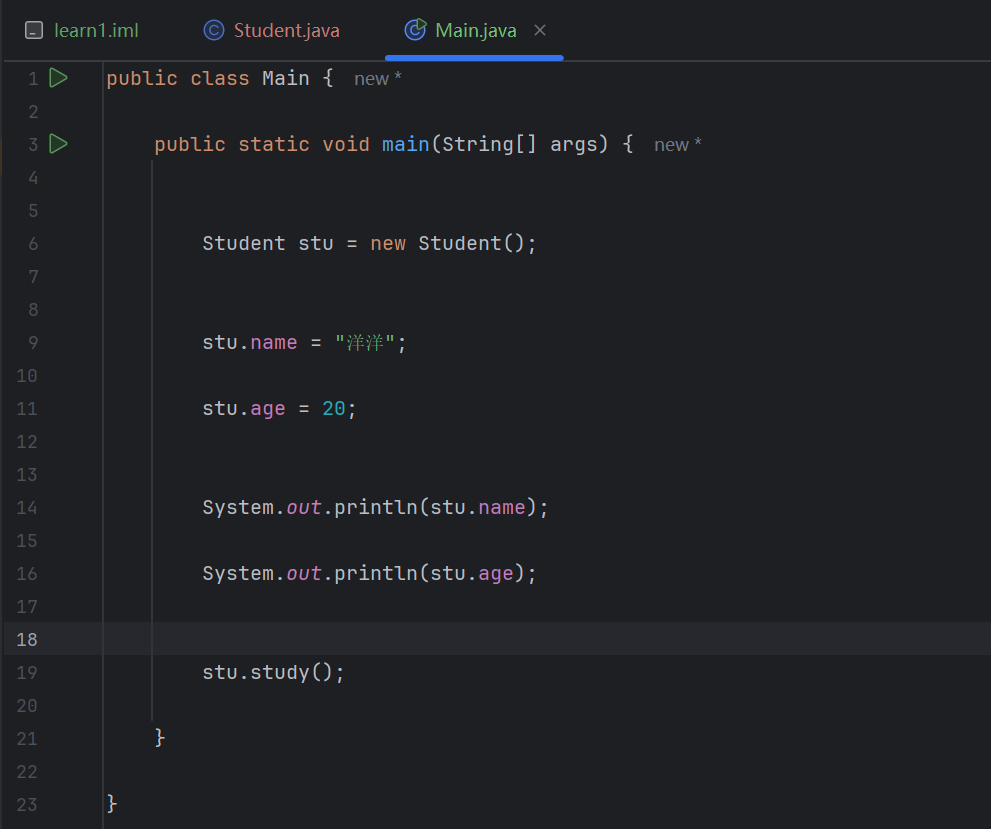Click the closing brace on line 21
The image size is (991, 829).
[159, 737]
